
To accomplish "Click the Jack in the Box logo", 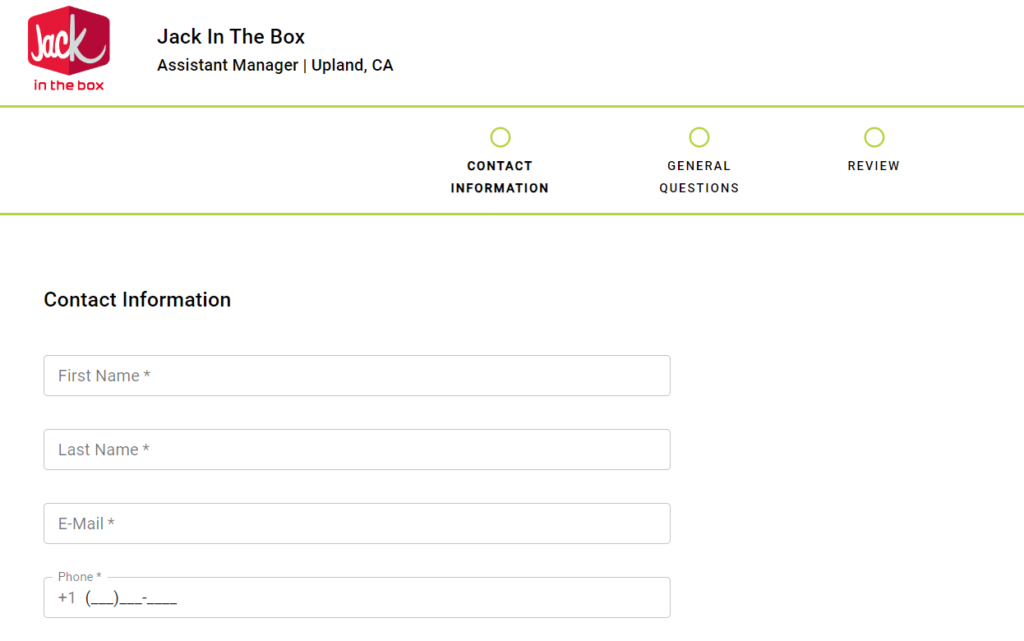I will coord(68,40).
